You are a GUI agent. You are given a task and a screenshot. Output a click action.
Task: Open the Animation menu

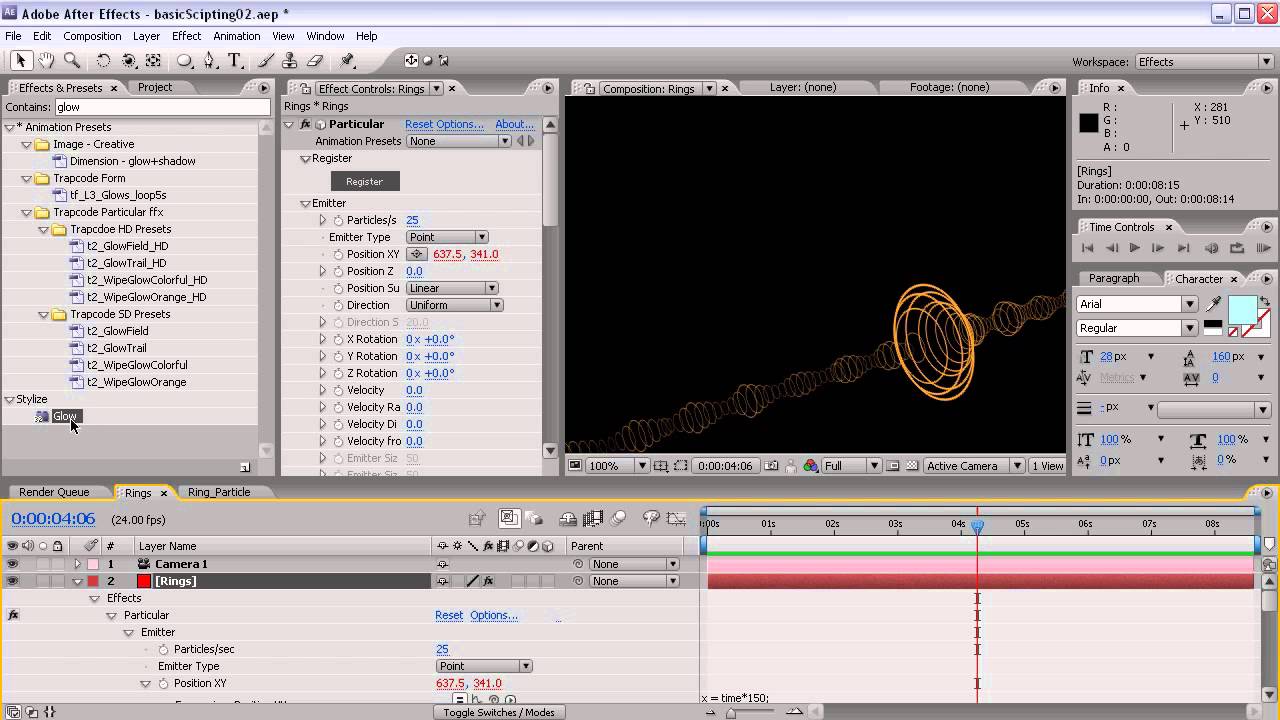click(x=237, y=36)
